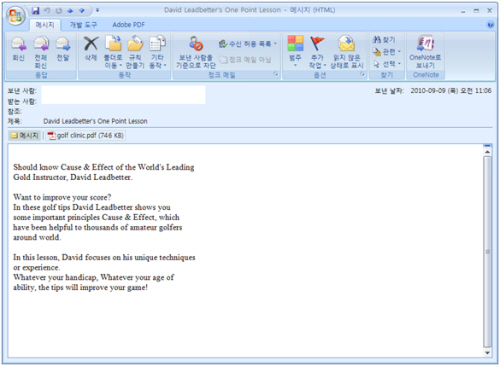This screenshot has height=366, width=500.
Task: Click the sent date 2010-09-09 text
Action: coord(451,91)
